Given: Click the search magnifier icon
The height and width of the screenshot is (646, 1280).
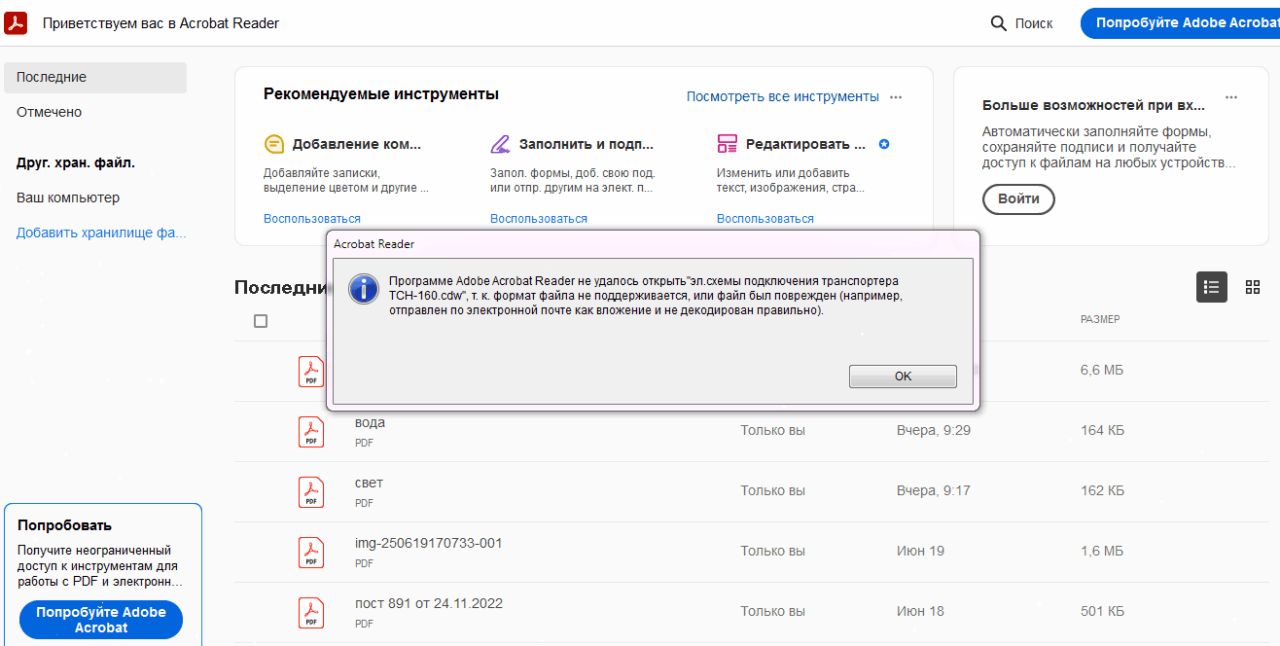Looking at the screenshot, I should (x=998, y=23).
